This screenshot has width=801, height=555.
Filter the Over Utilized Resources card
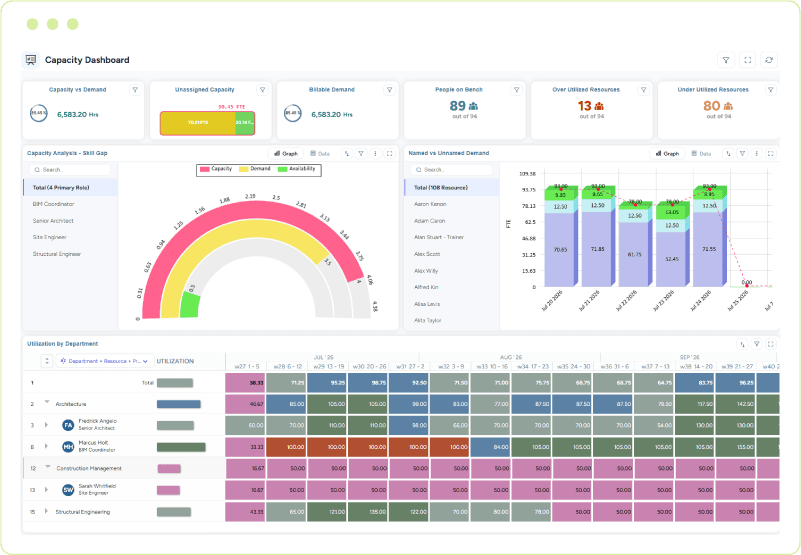(x=644, y=90)
